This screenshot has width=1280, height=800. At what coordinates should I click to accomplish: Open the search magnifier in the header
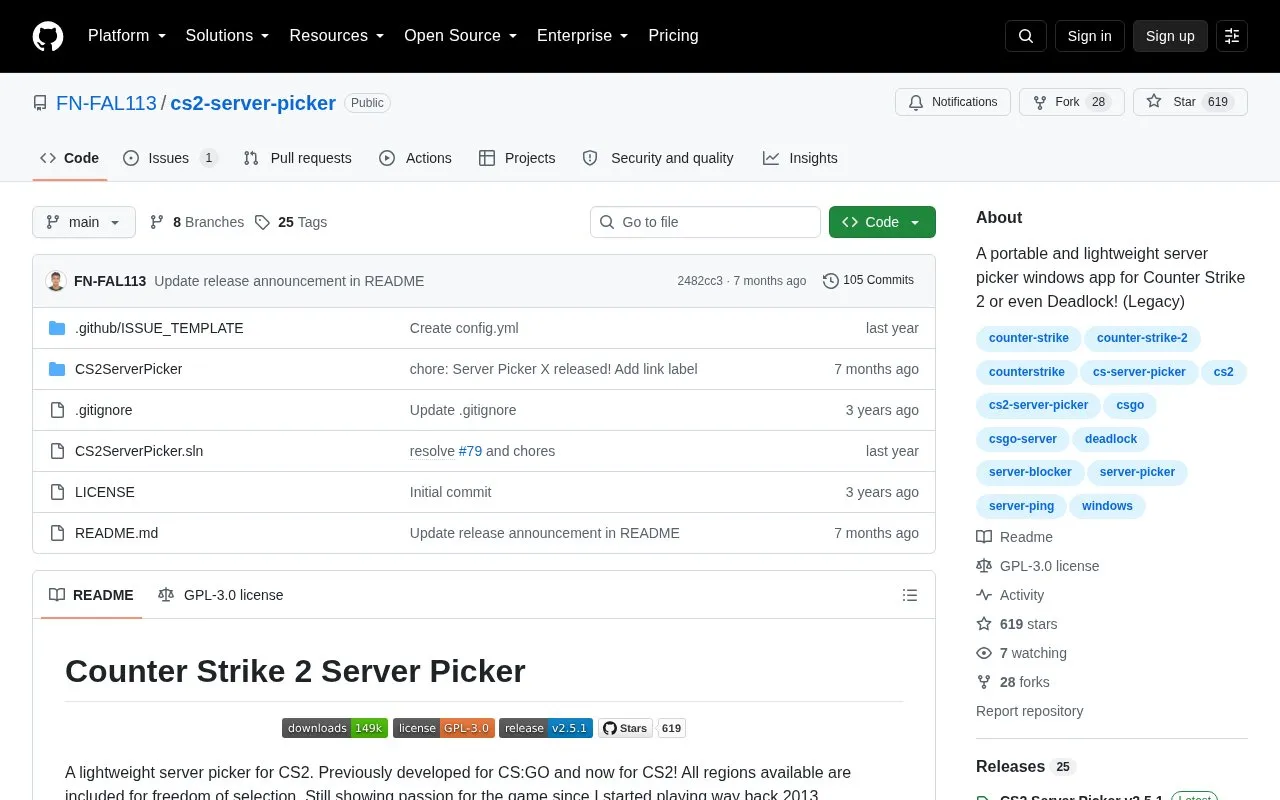[x=1026, y=36]
